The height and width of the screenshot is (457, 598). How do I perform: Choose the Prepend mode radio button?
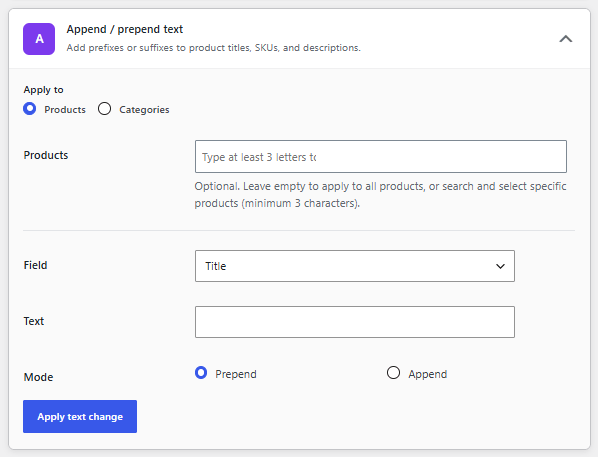tap(201, 373)
